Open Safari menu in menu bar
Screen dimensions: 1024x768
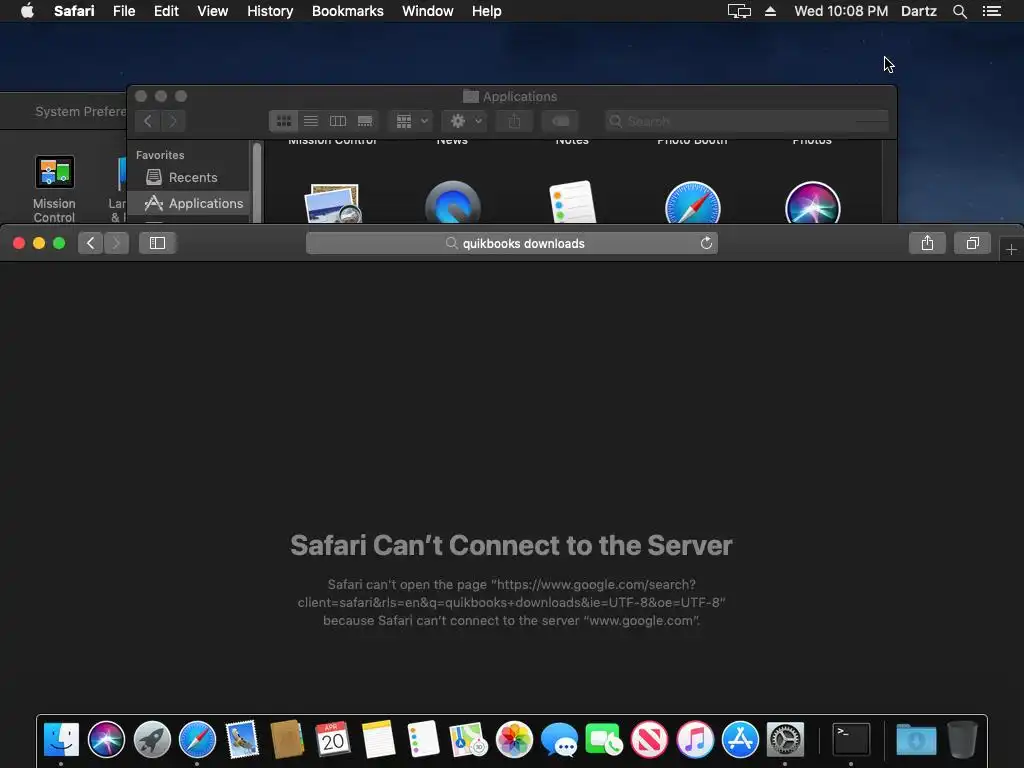(74, 11)
